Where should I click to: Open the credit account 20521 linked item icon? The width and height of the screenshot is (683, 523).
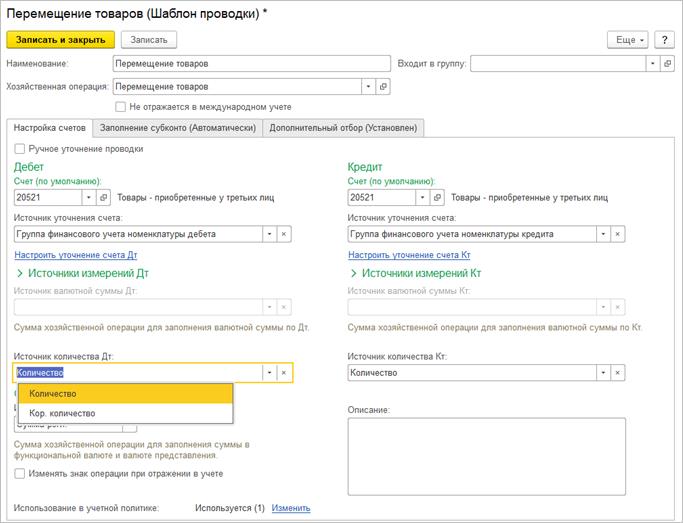pyautogui.click(x=436, y=198)
